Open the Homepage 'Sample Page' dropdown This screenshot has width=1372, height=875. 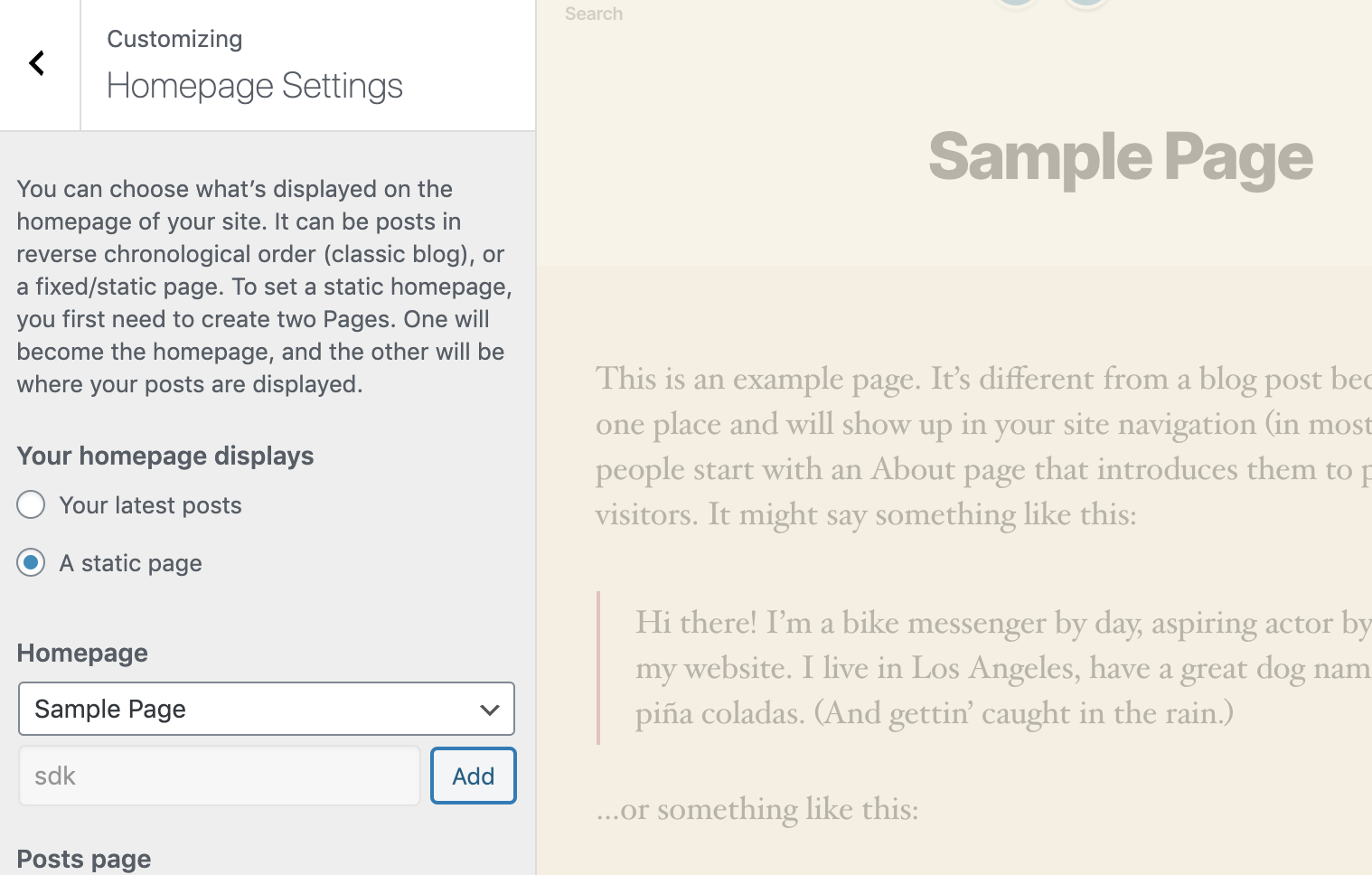[x=267, y=709]
